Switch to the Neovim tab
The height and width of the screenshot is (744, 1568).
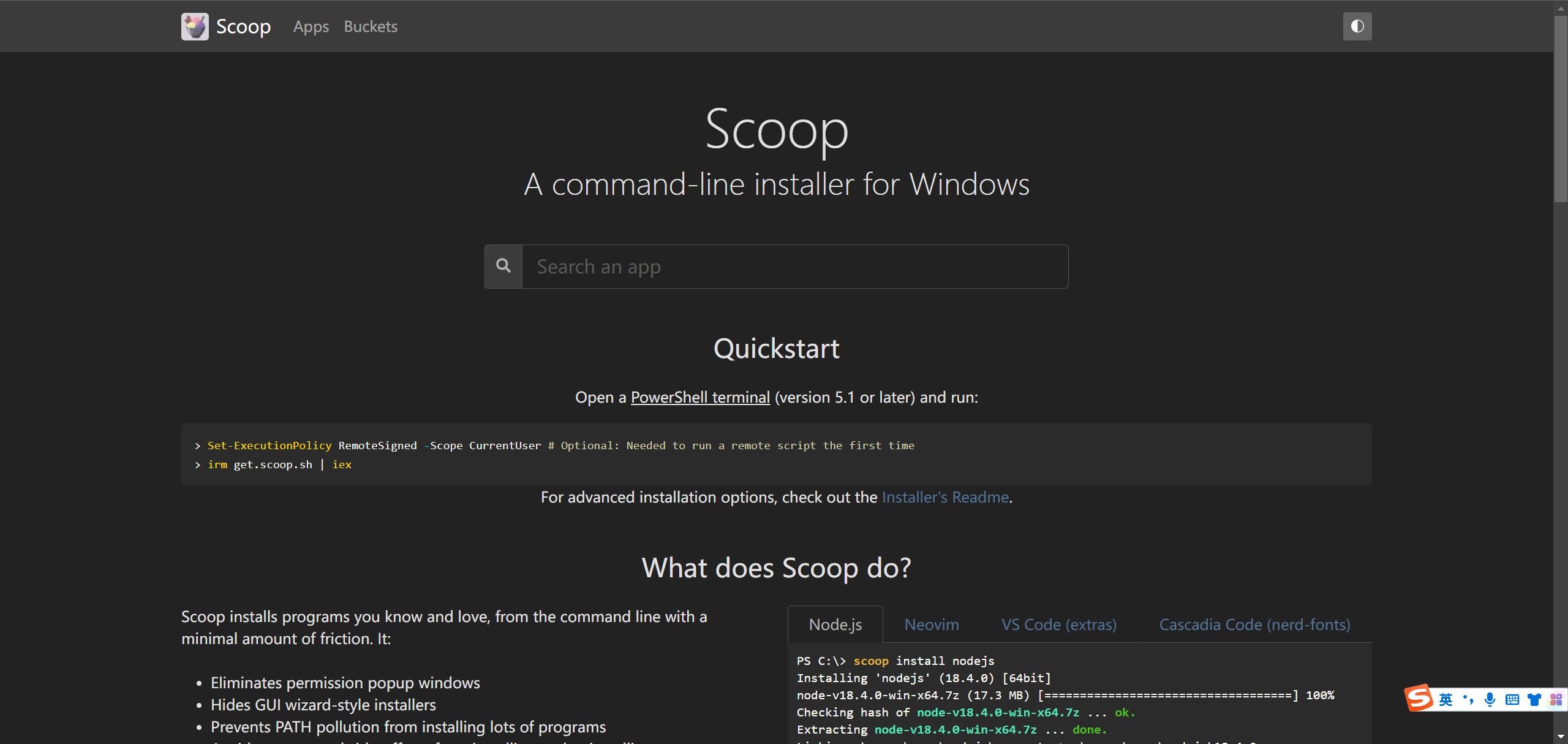coord(931,624)
